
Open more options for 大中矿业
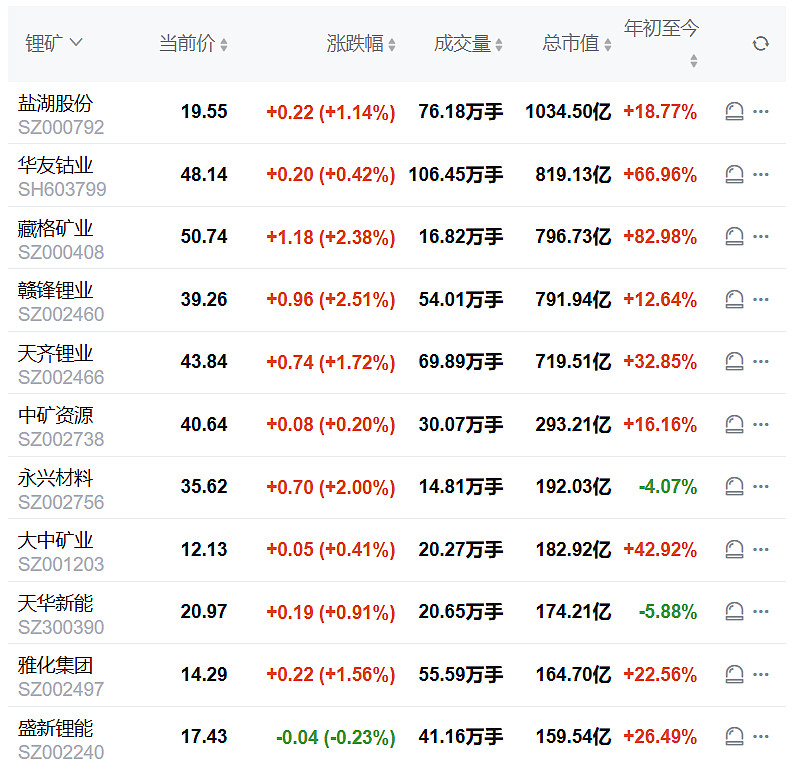(x=761, y=549)
